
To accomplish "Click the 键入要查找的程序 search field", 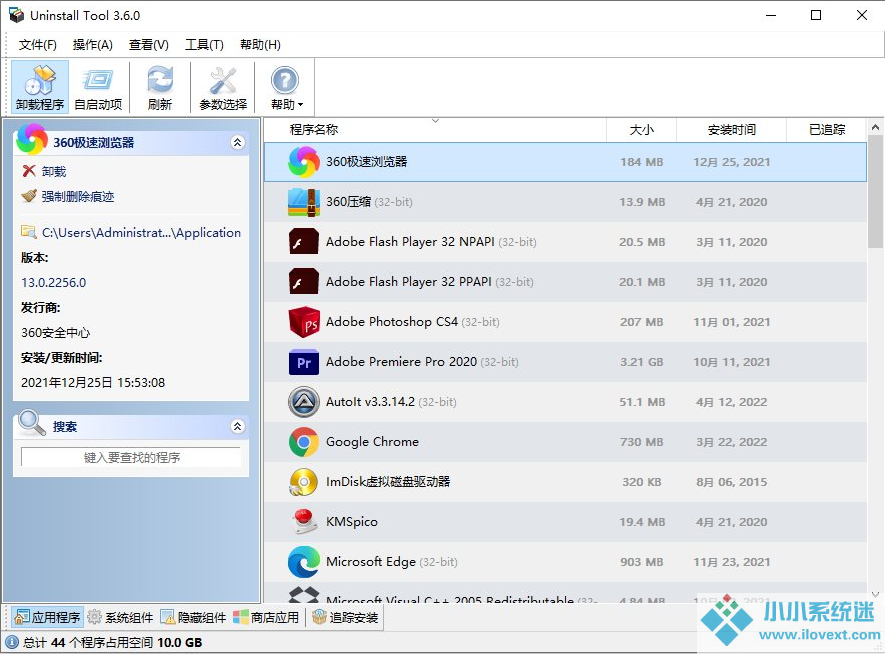I will 131,457.
